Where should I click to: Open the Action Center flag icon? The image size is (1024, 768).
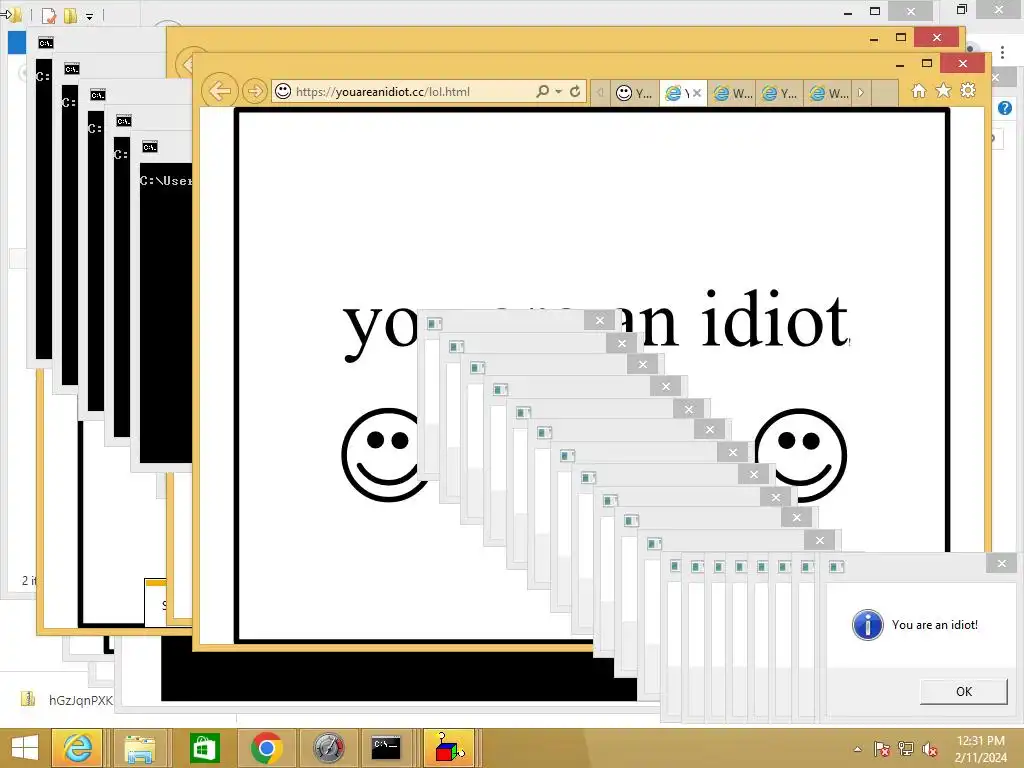pos(881,749)
